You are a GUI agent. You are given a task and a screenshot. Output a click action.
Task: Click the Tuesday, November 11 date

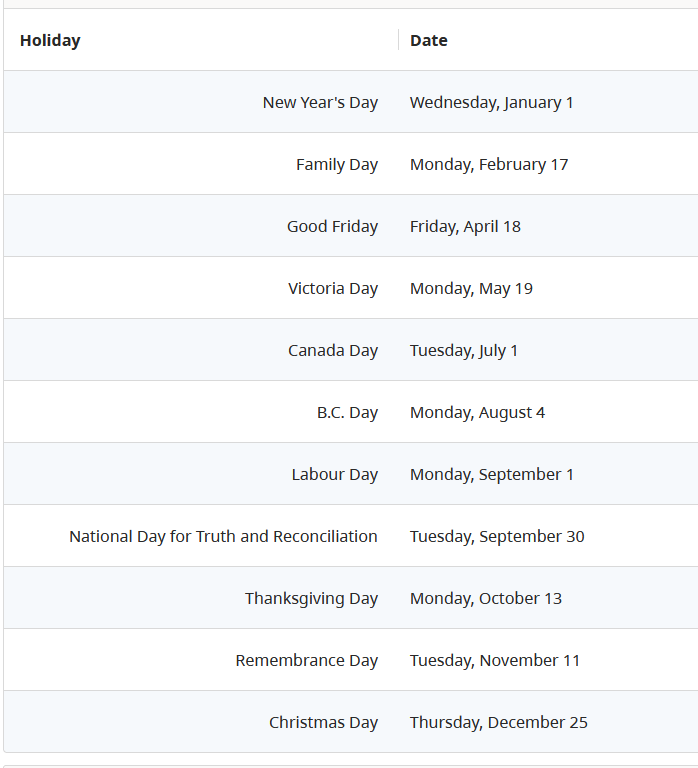(x=495, y=661)
